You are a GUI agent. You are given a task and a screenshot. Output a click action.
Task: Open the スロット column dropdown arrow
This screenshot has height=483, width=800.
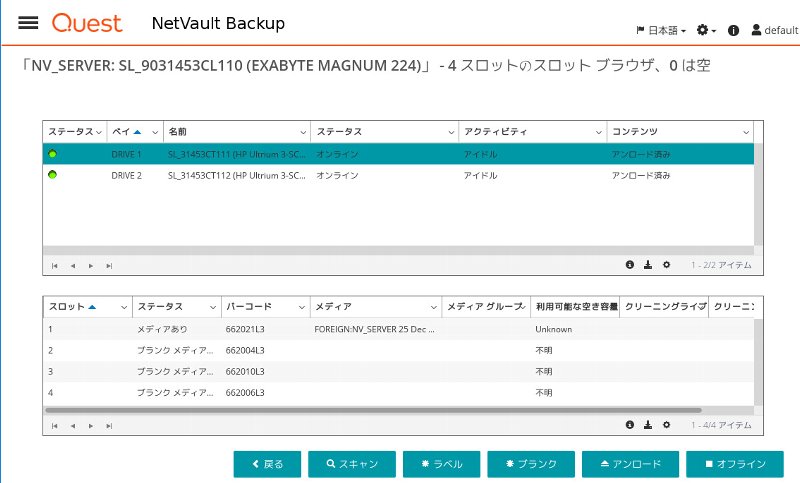[x=123, y=307]
